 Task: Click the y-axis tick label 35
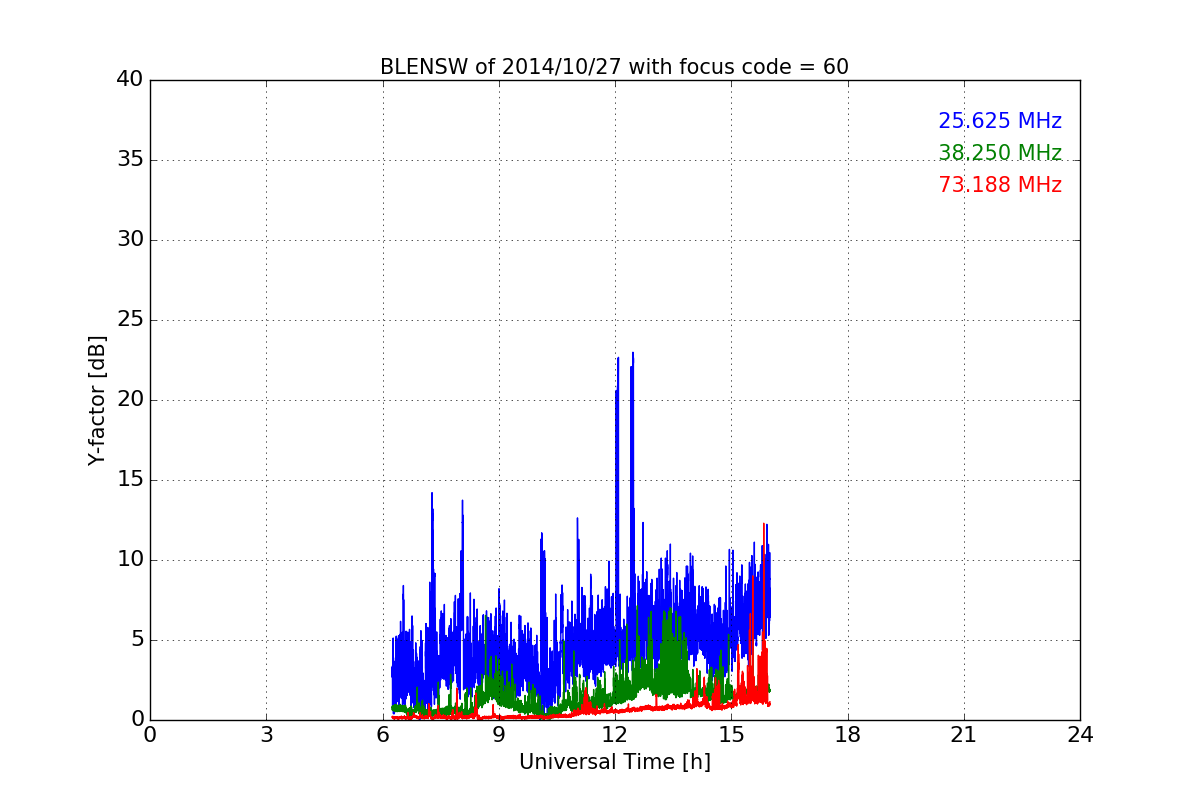[130, 160]
